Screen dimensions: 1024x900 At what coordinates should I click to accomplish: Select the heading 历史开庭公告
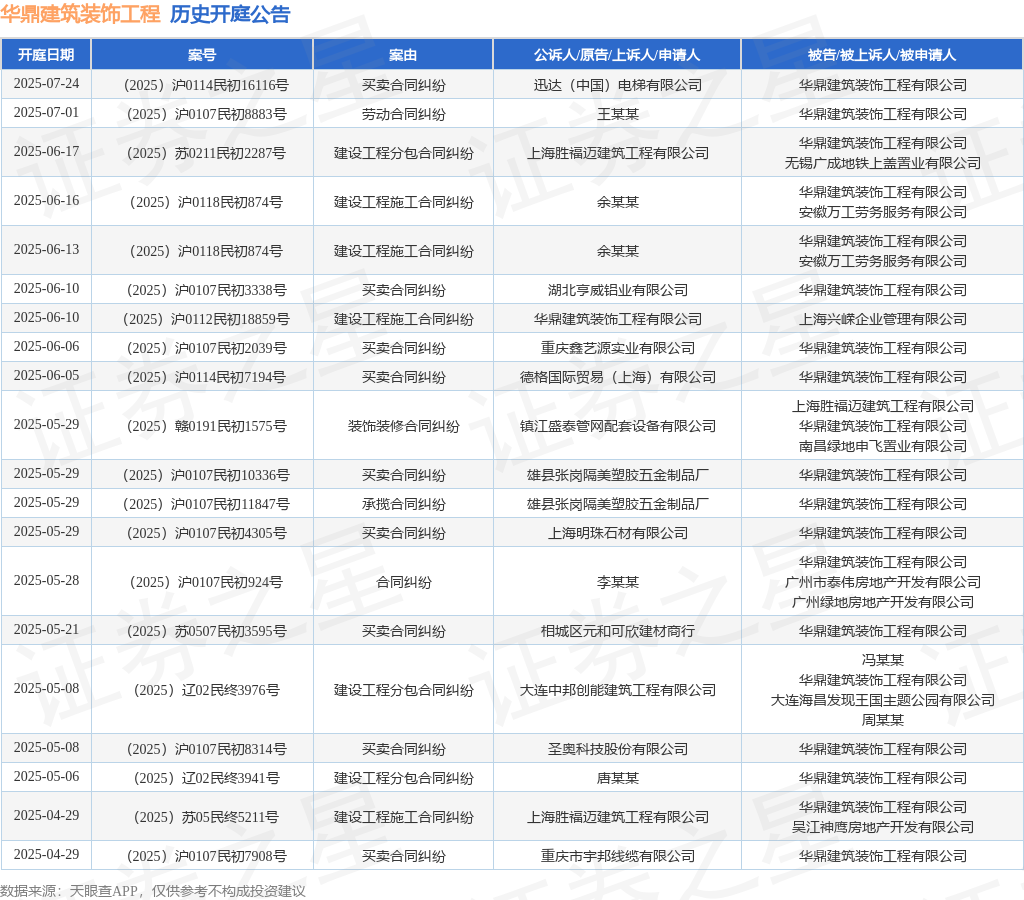[x=230, y=14]
